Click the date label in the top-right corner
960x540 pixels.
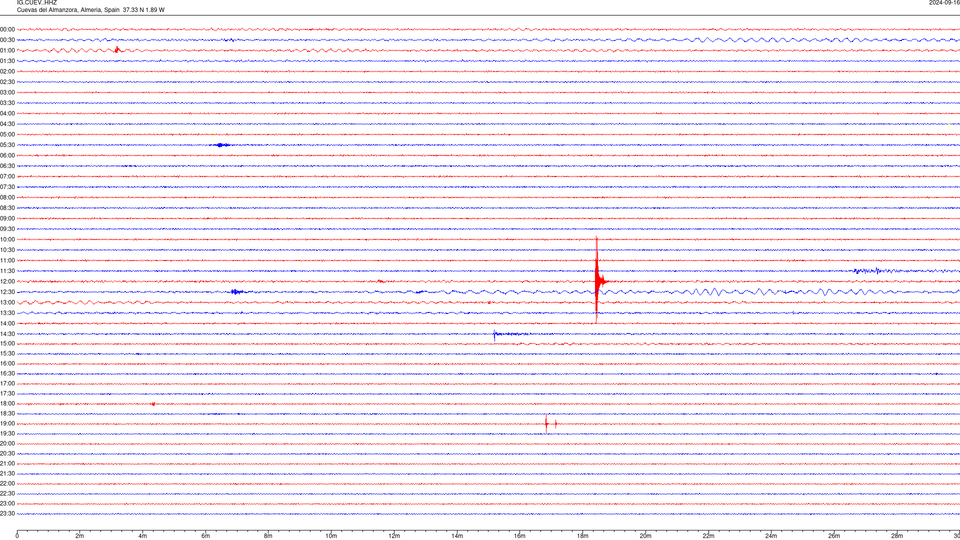[x=944, y=2]
